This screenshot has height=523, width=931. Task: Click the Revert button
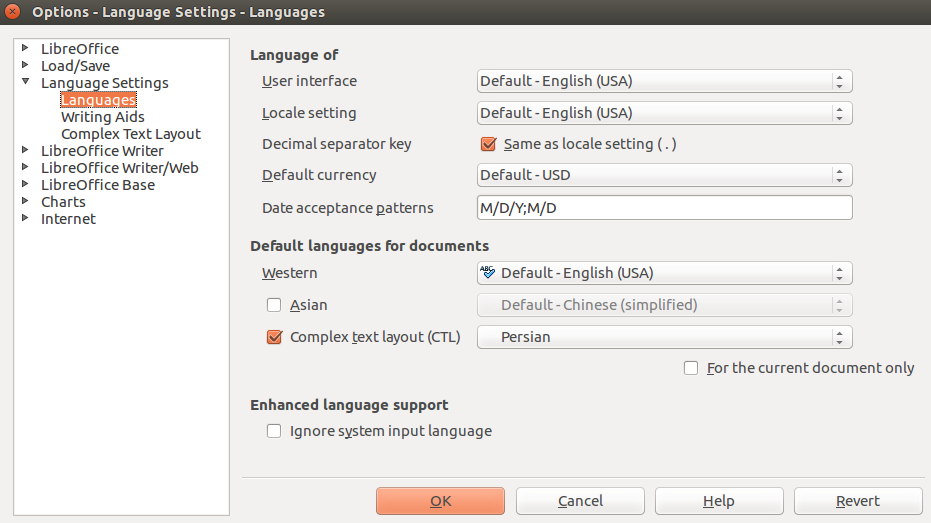tap(858, 501)
